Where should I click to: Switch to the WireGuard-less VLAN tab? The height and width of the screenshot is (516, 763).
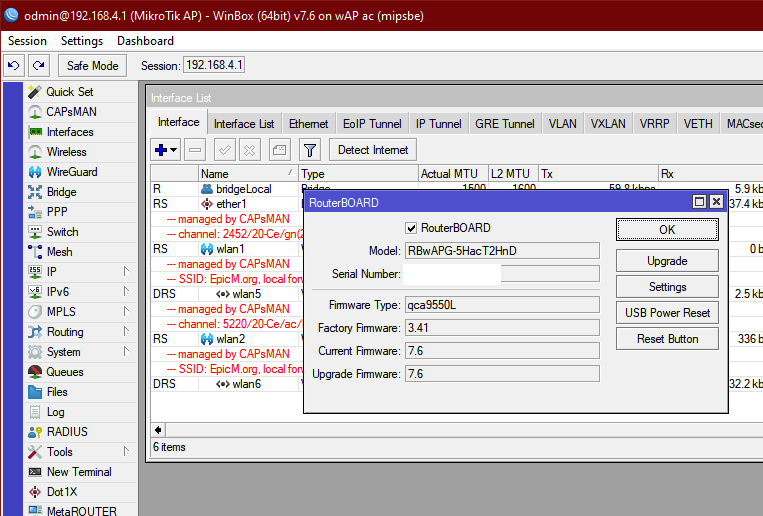(x=562, y=124)
